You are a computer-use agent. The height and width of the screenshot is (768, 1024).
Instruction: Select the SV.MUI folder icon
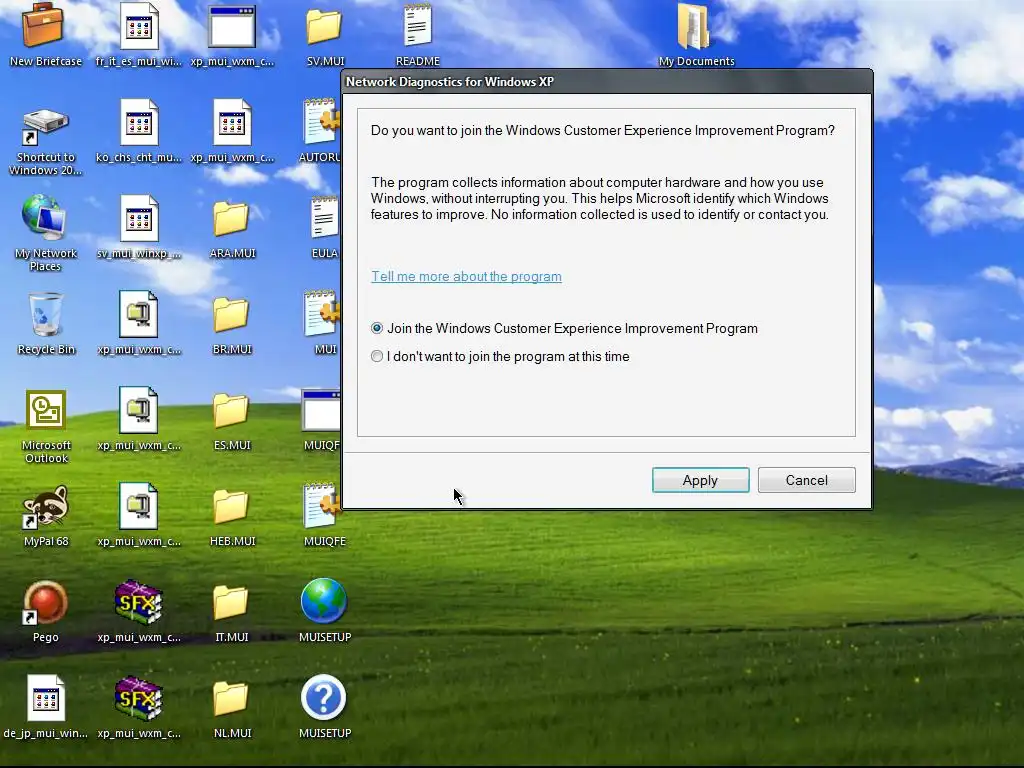[x=325, y=26]
